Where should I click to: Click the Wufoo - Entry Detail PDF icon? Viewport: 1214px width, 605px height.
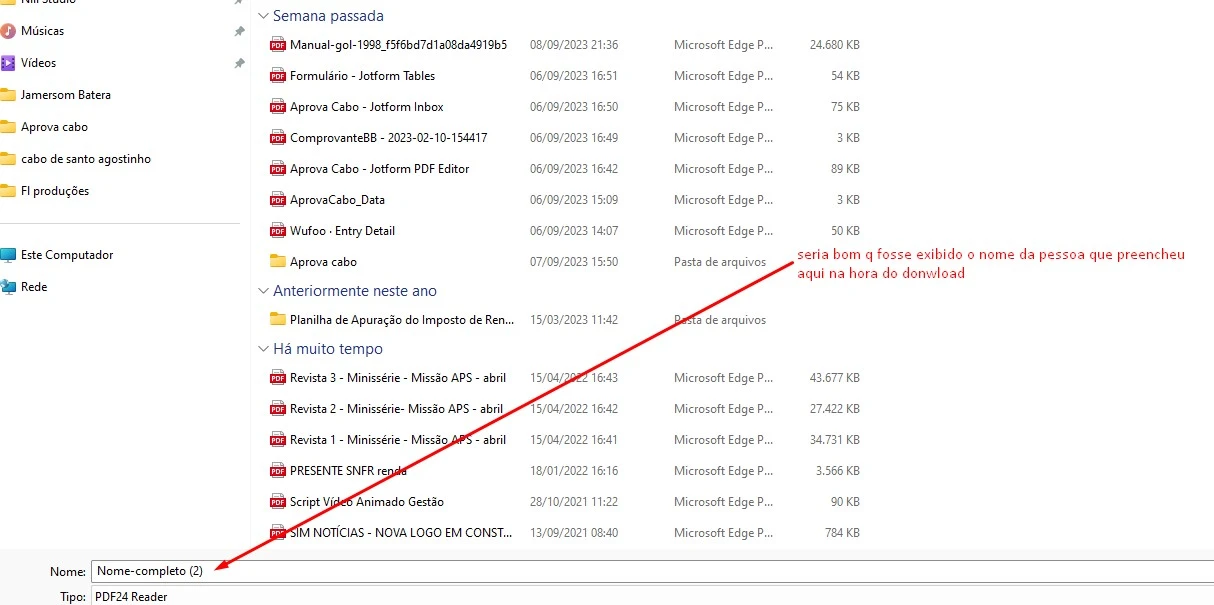coord(276,230)
